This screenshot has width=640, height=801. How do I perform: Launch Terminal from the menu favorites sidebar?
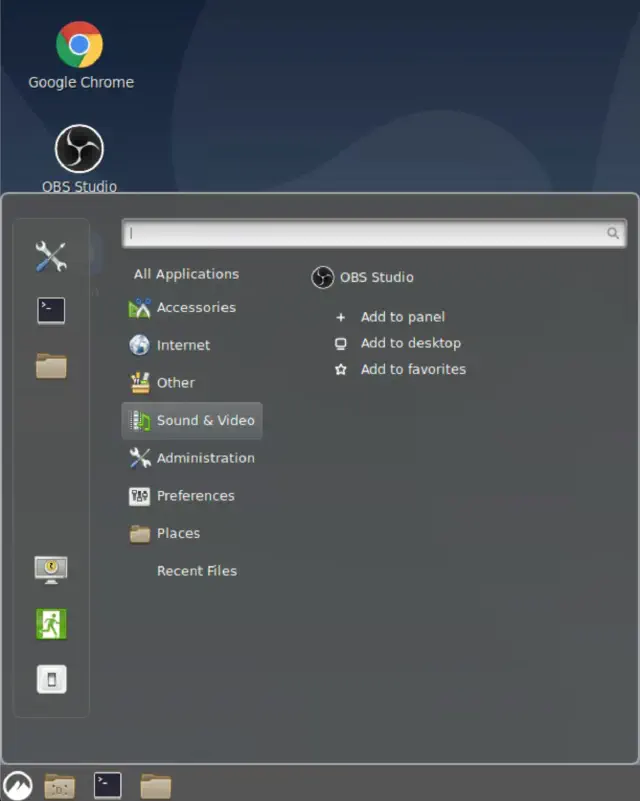pos(51,311)
